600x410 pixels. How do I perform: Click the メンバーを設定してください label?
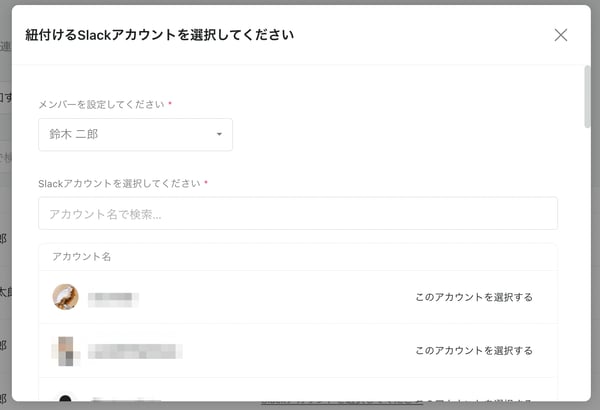pyautogui.click(x=101, y=104)
